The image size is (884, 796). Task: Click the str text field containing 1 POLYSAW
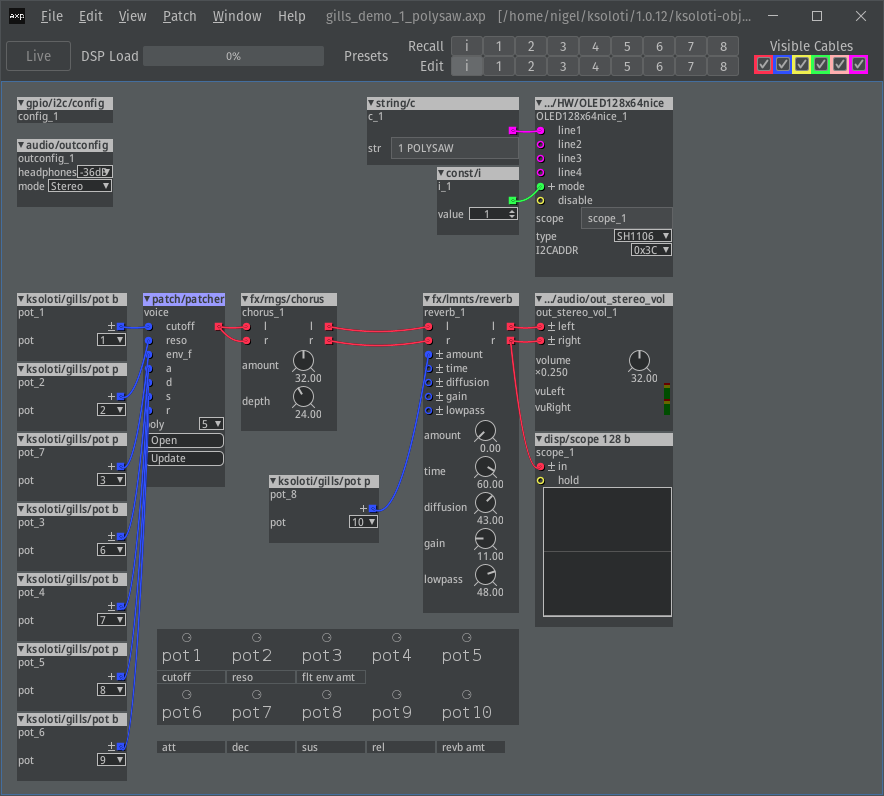[455, 148]
